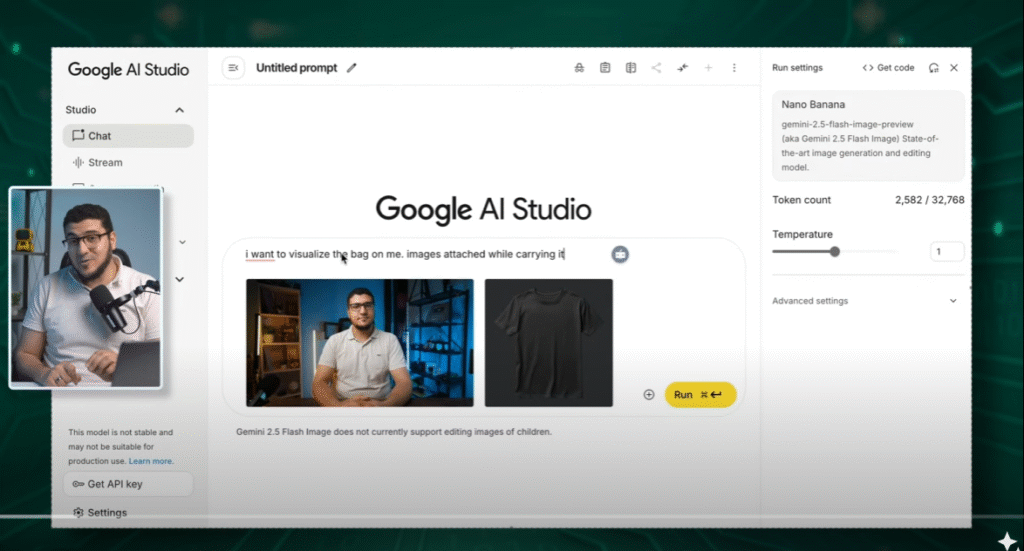
Task: Click the compare mode columns icon
Action: (631, 68)
